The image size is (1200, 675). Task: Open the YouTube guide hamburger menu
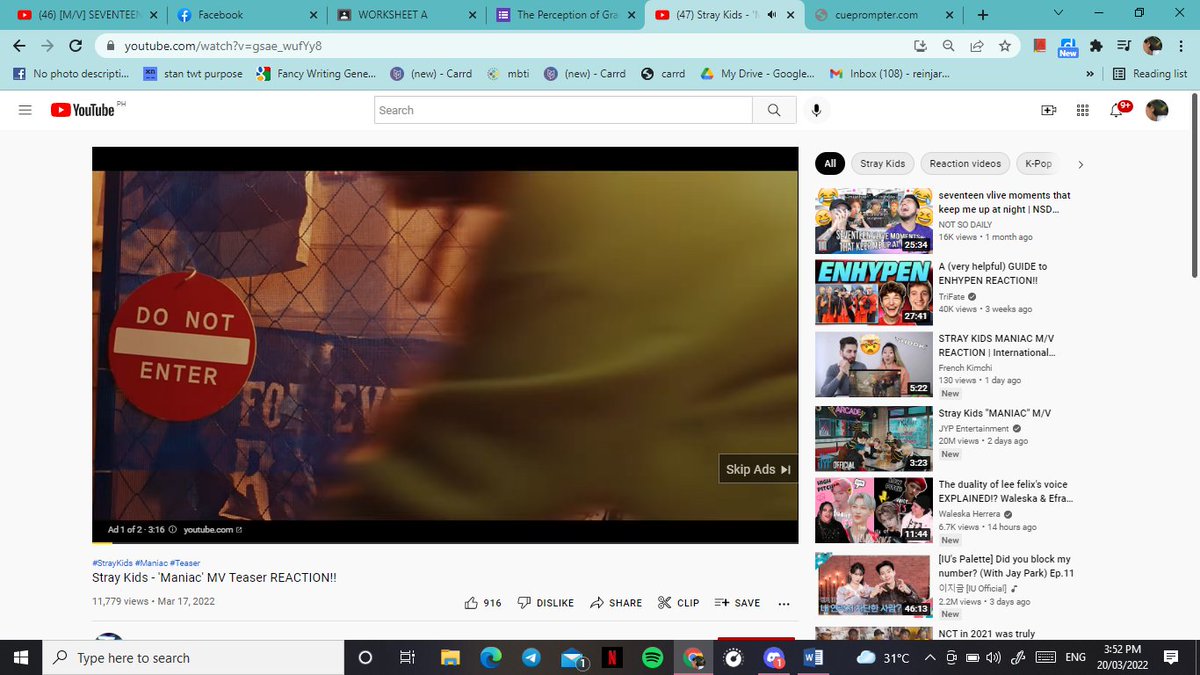(x=25, y=110)
